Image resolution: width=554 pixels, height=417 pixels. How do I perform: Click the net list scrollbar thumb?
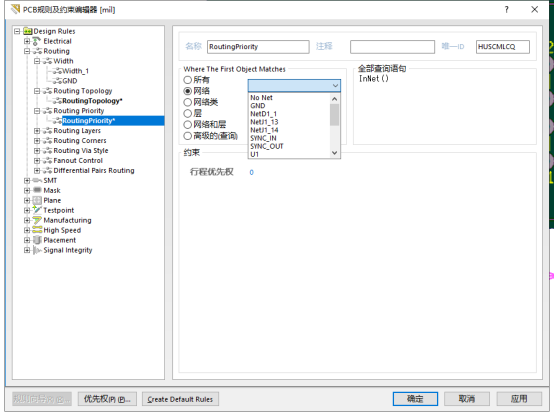point(335,115)
